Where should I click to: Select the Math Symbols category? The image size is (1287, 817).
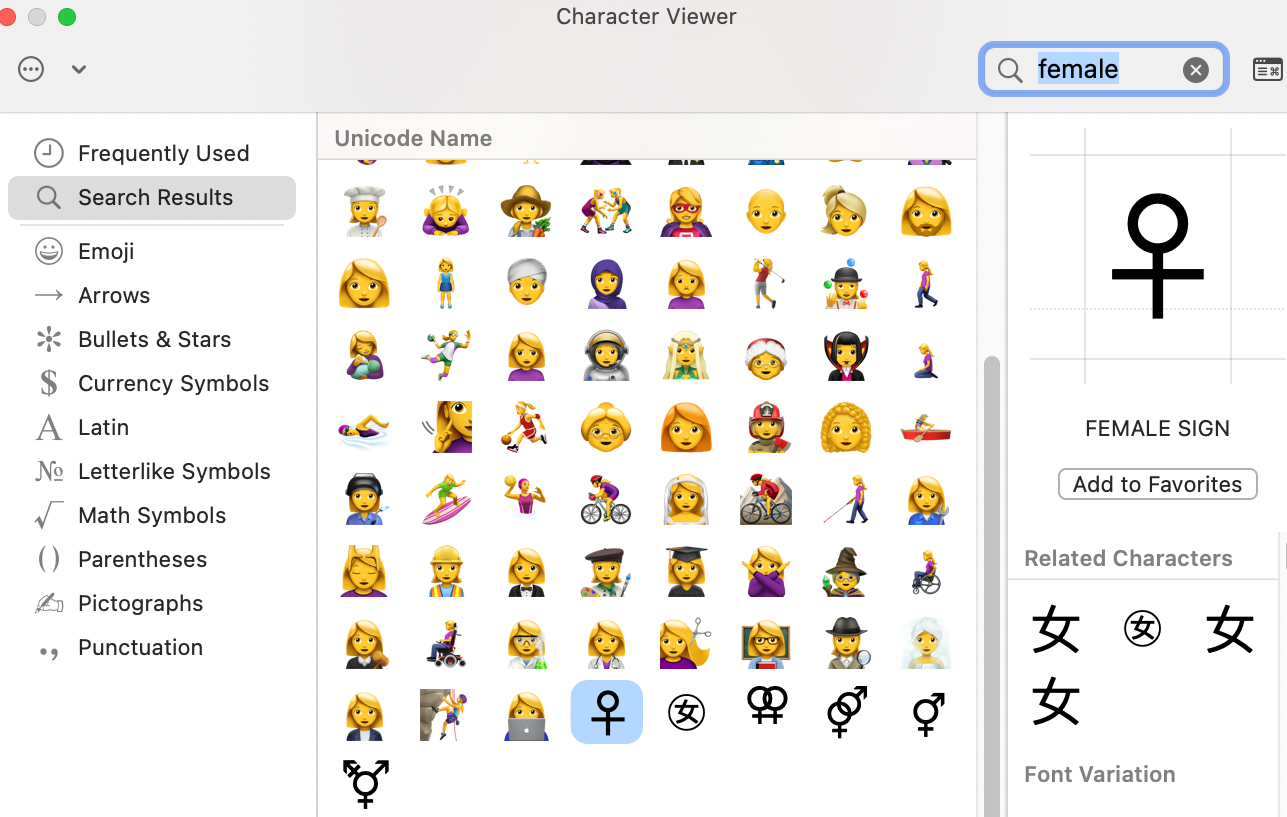pos(151,515)
